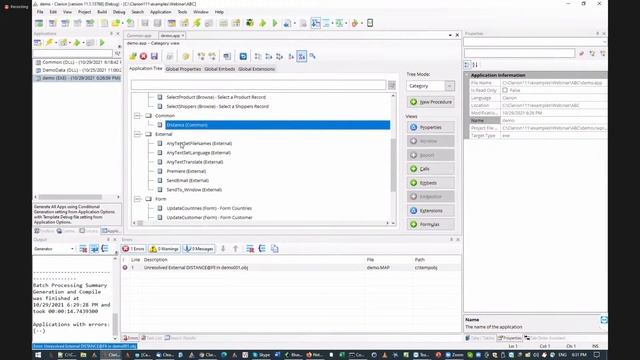The width and height of the screenshot is (640, 360).
Task: Click the New Procedure button
Action: click(x=431, y=102)
